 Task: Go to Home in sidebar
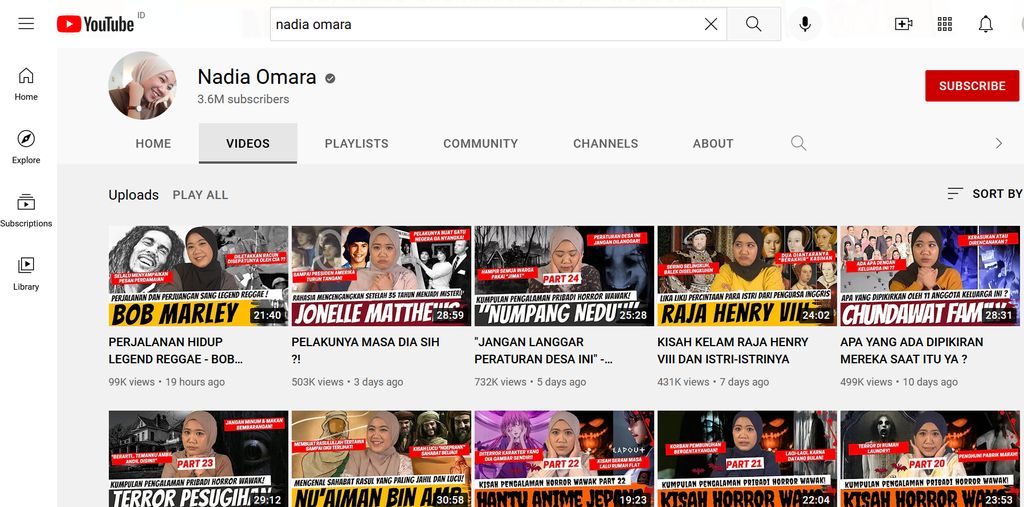[26, 84]
